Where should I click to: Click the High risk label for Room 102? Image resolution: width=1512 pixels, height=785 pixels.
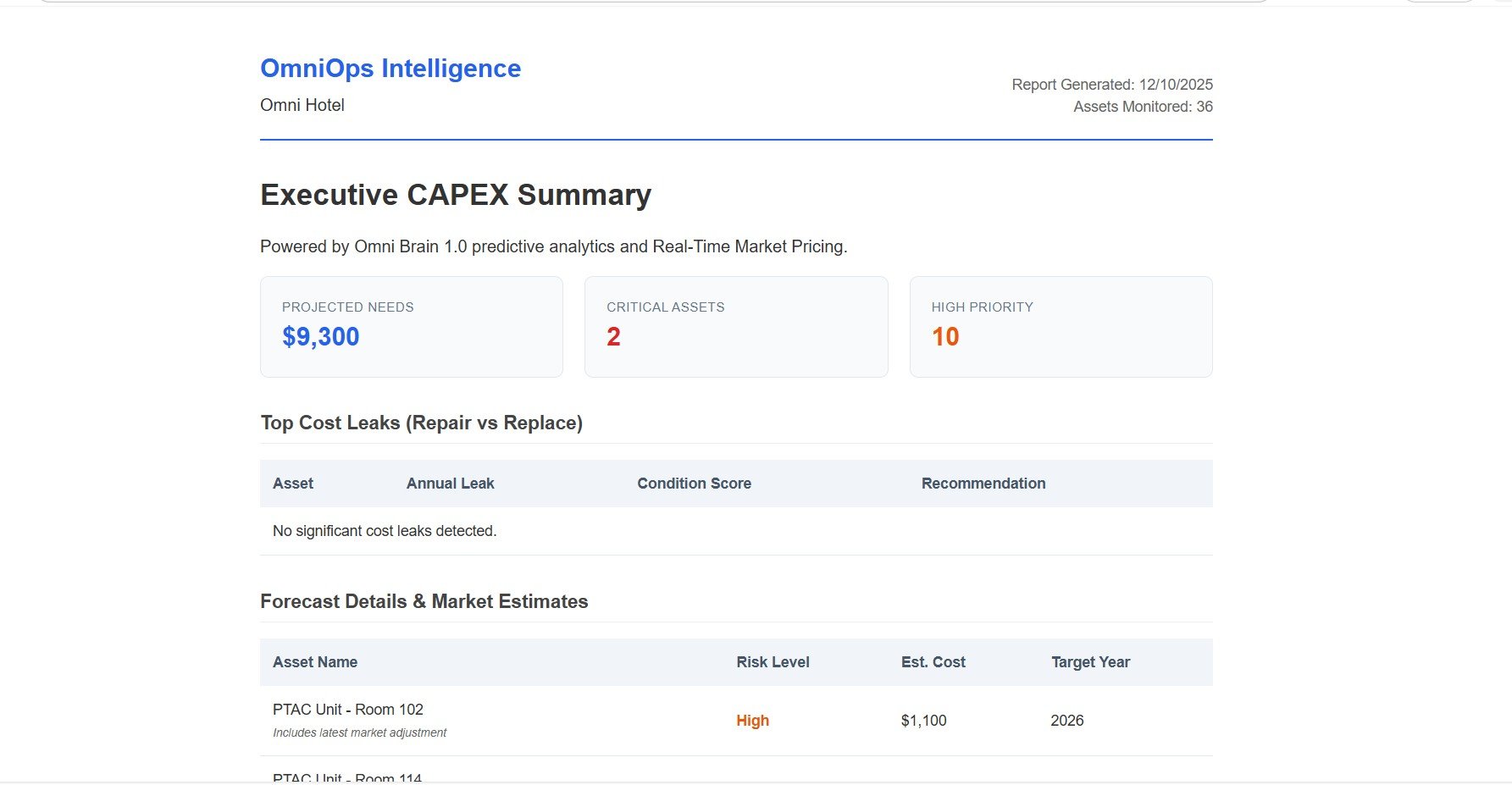tap(752, 721)
